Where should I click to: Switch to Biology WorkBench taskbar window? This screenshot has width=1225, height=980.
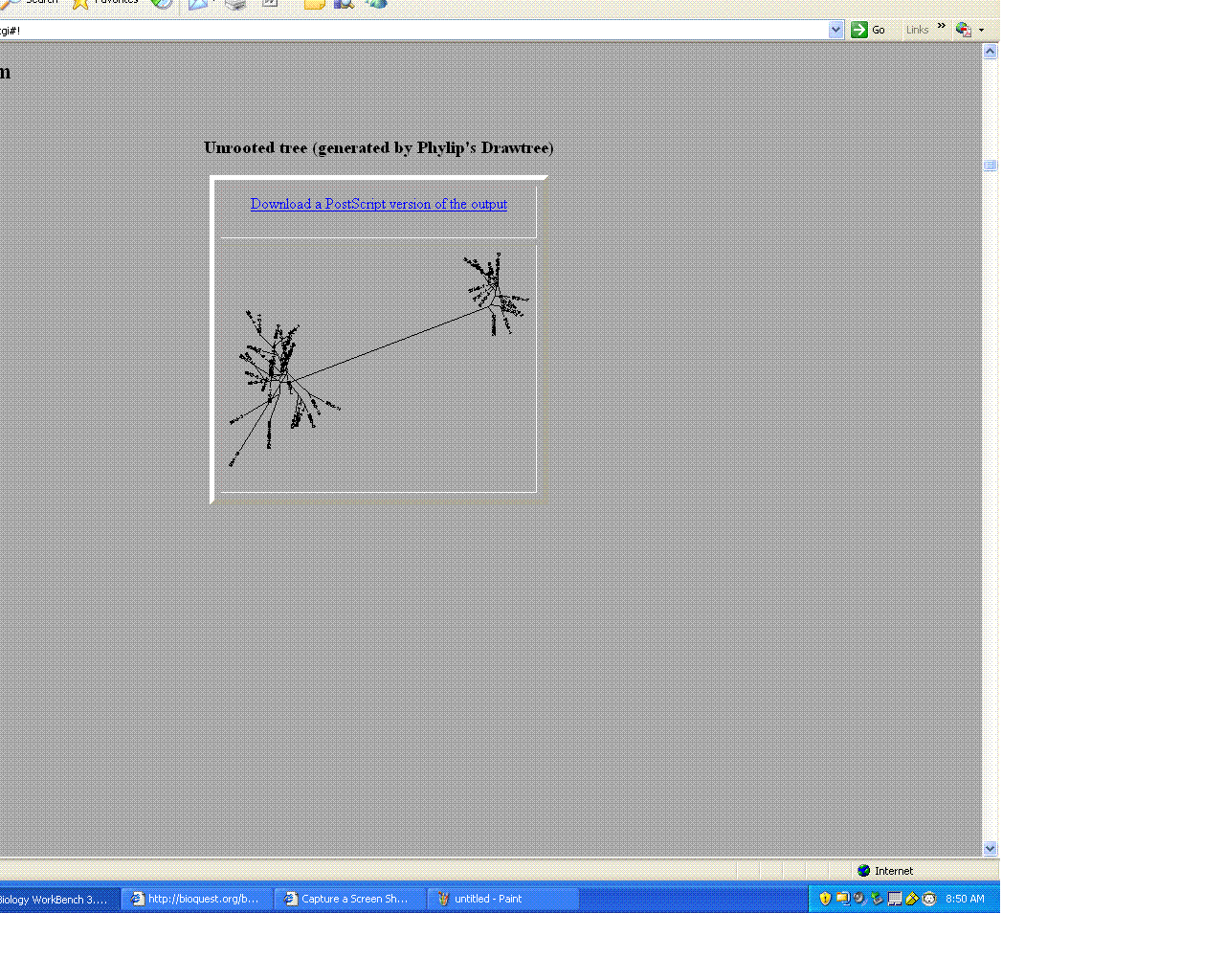(56, 900)
